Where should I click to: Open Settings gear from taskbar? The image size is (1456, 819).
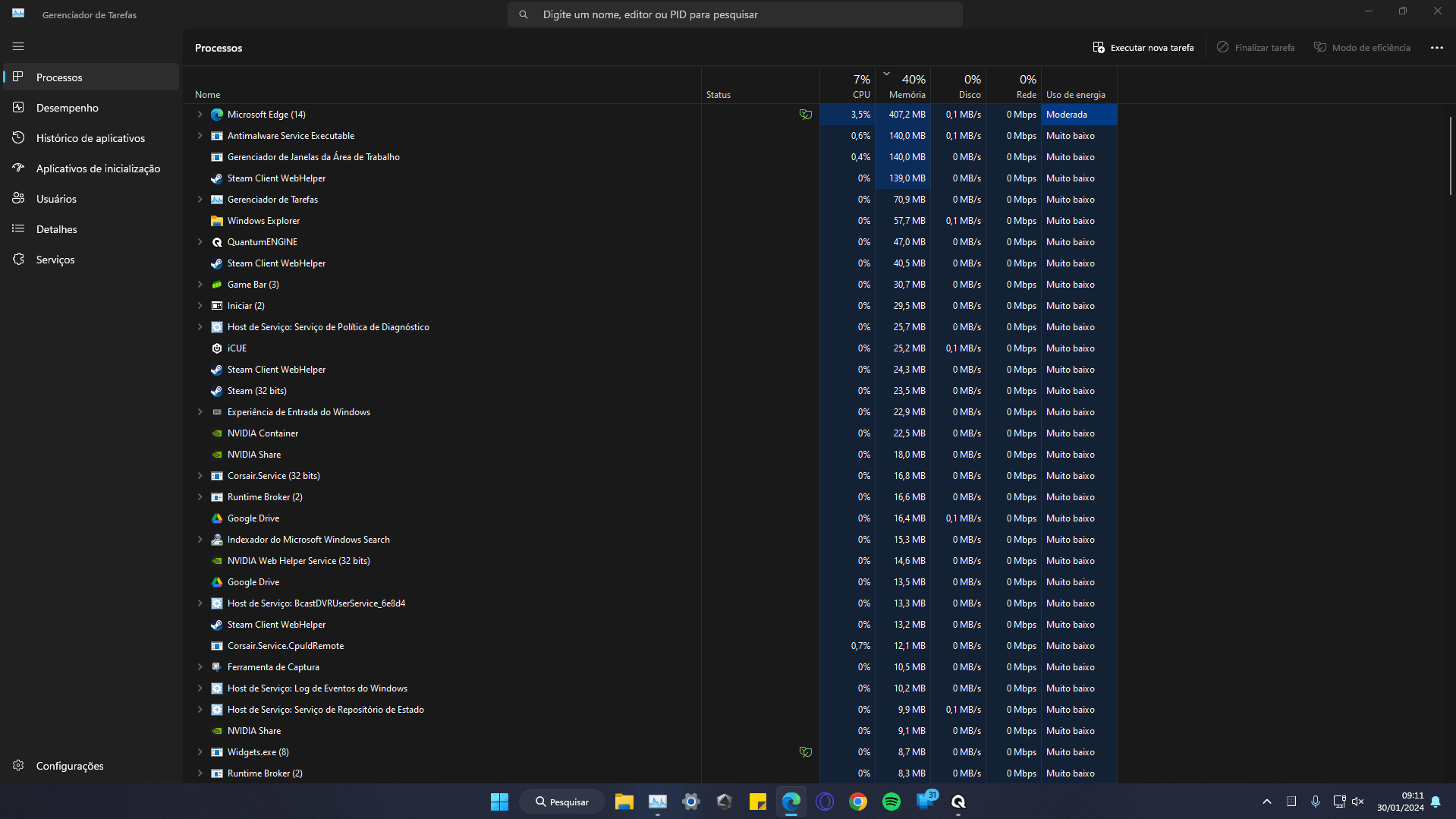tap(690, 802)
